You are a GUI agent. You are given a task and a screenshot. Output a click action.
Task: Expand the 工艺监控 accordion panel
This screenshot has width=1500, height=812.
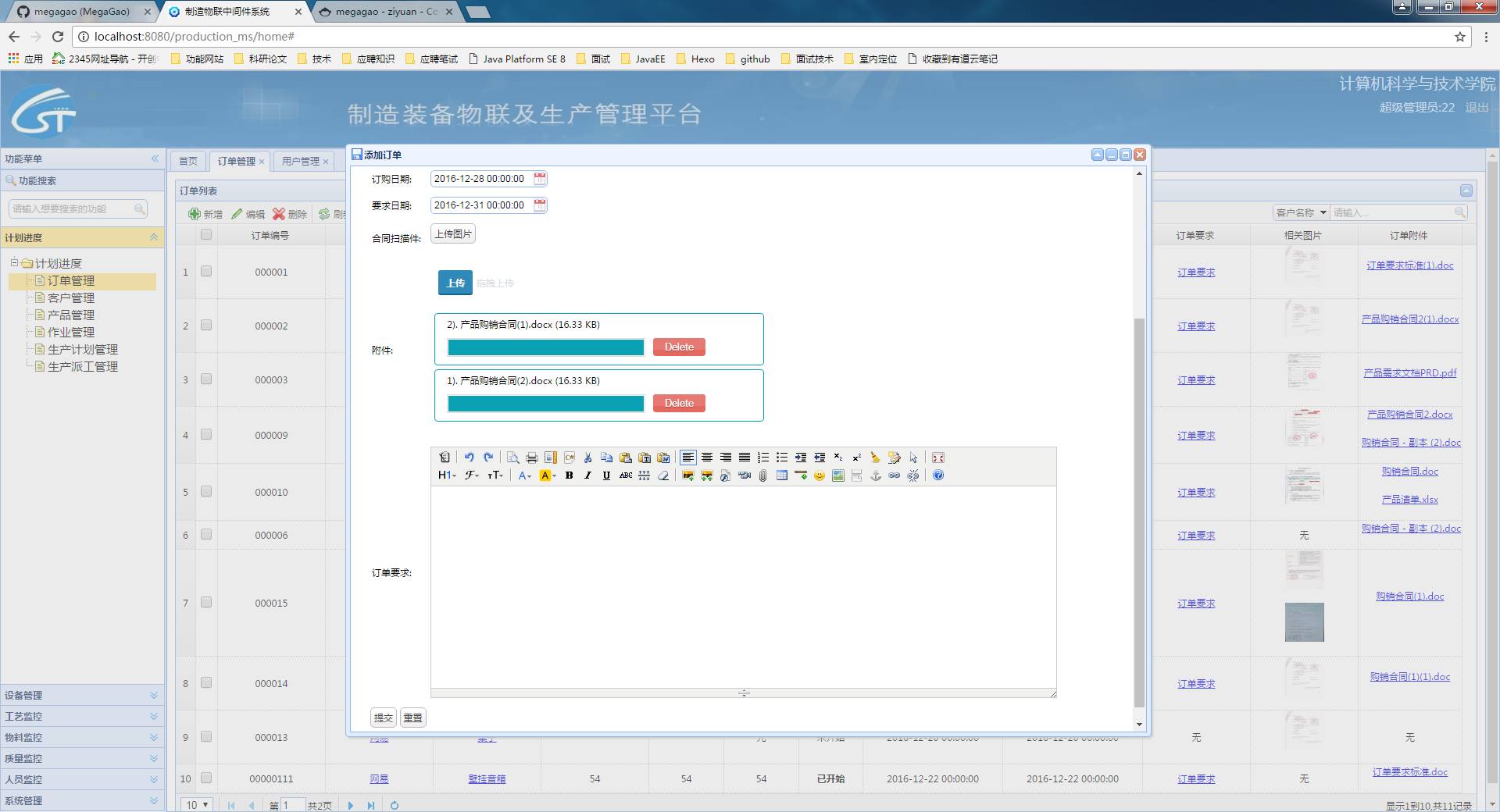coord(154,716)
